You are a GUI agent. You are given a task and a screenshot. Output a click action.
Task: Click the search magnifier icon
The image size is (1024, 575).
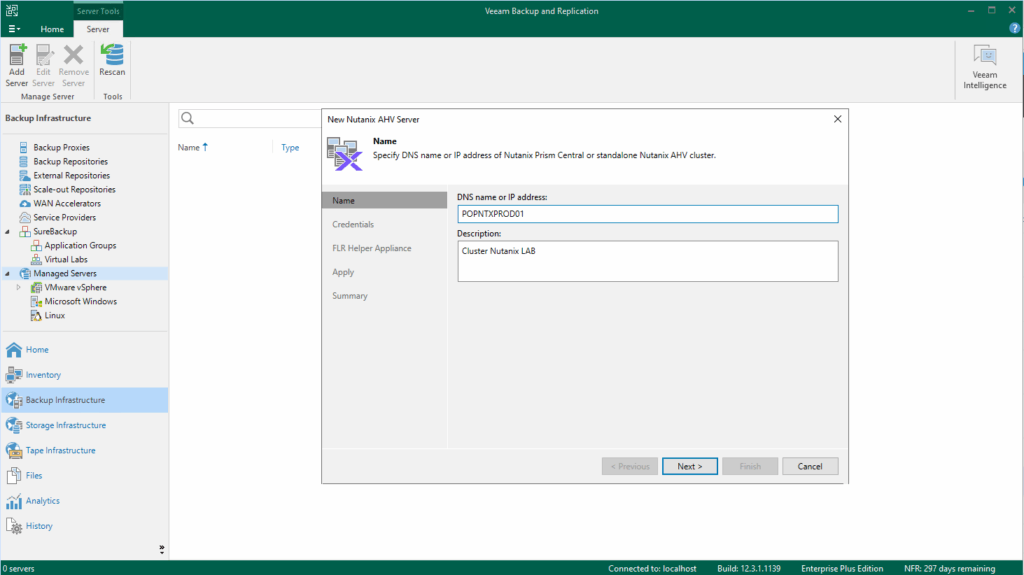coord(187,118)
